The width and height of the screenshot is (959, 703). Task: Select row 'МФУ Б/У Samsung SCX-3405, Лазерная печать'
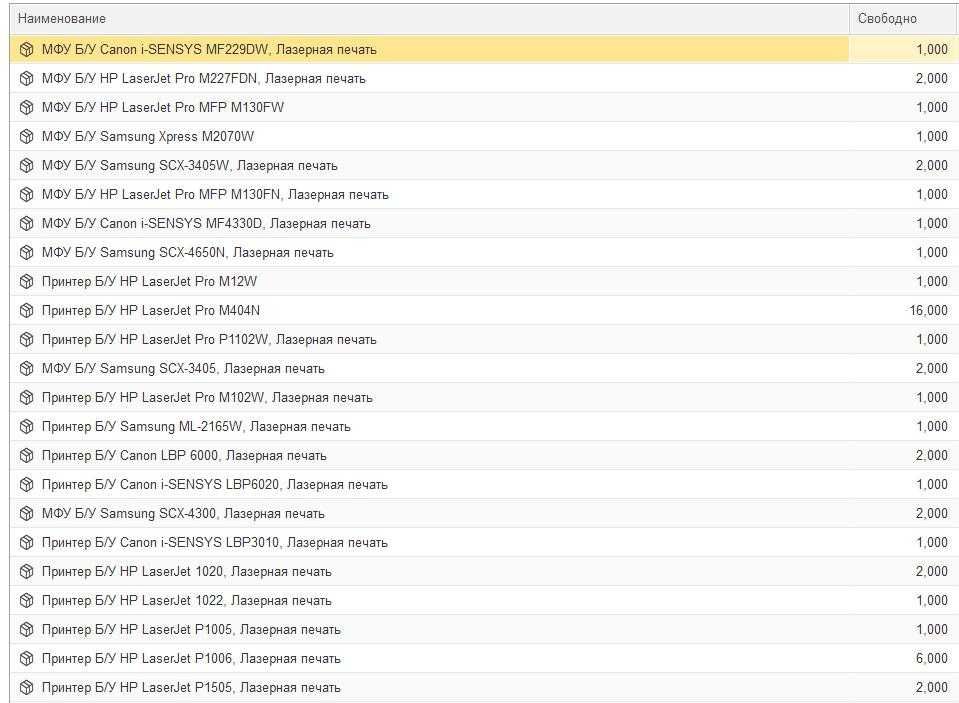(484, 368)
